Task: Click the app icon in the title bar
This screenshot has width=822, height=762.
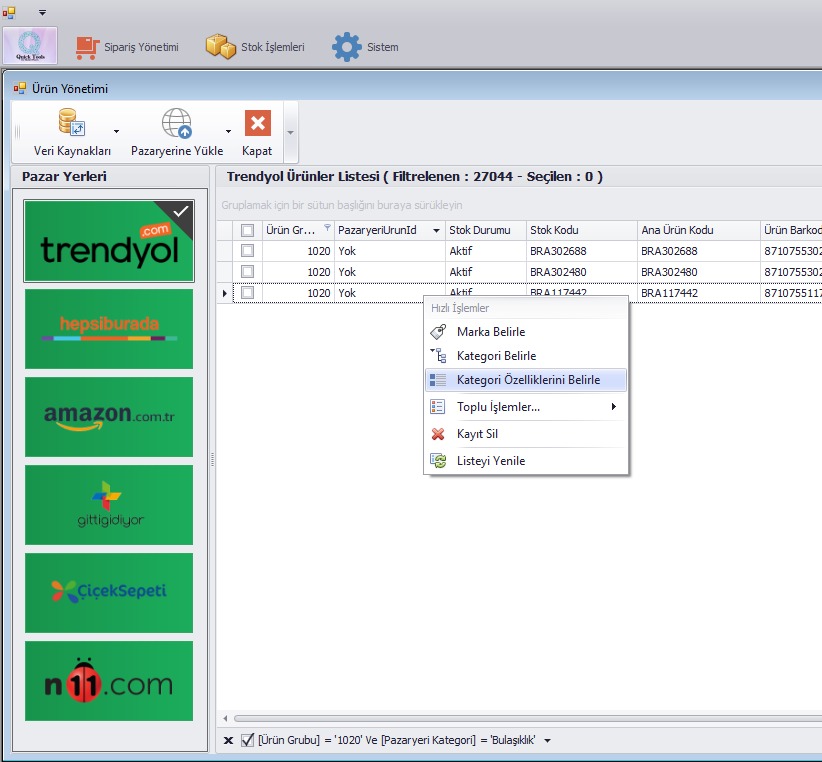Action: pyautogui.click(x=9, y=12)
